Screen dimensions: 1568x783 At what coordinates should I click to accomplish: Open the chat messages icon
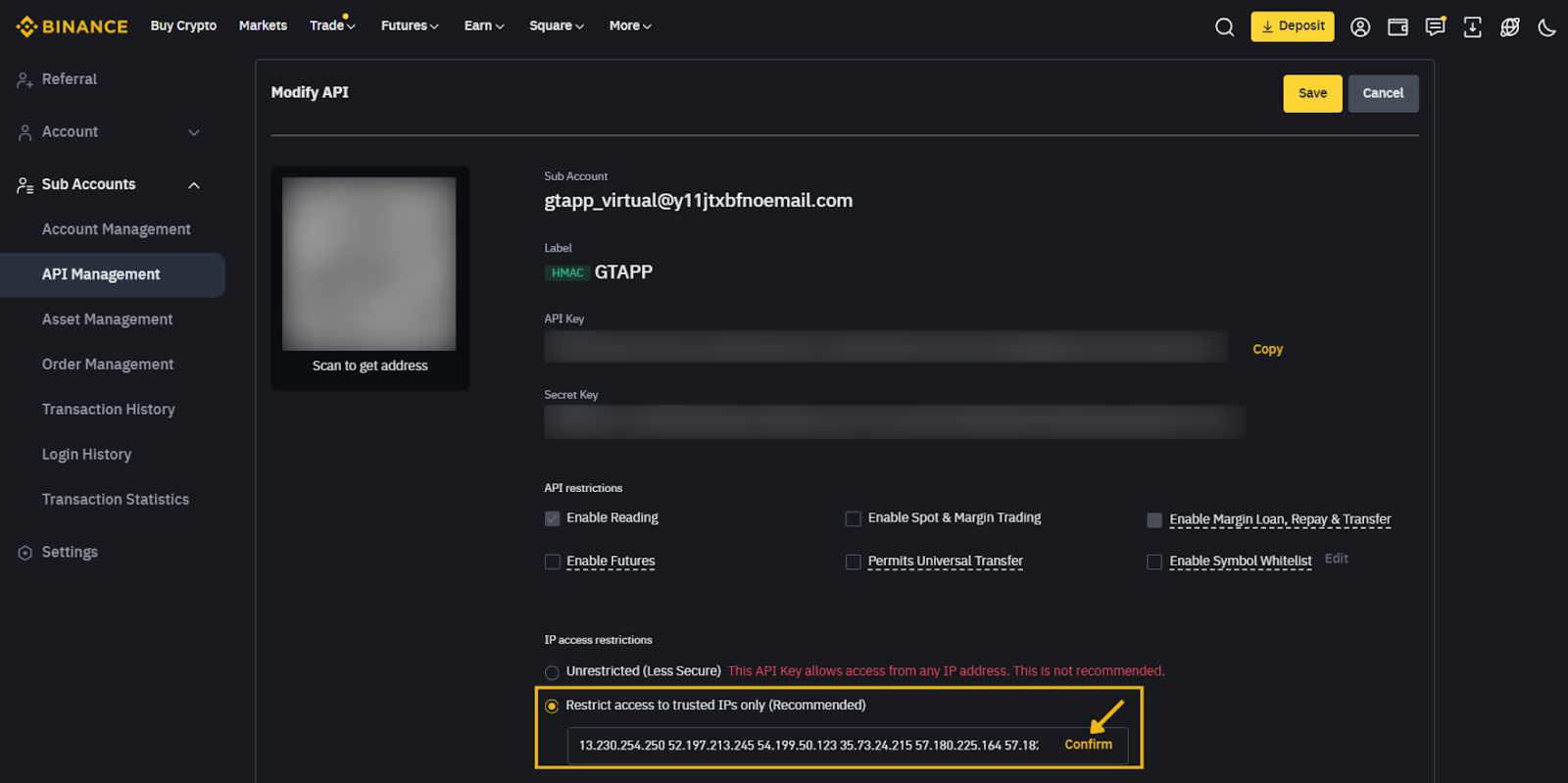1435,27
